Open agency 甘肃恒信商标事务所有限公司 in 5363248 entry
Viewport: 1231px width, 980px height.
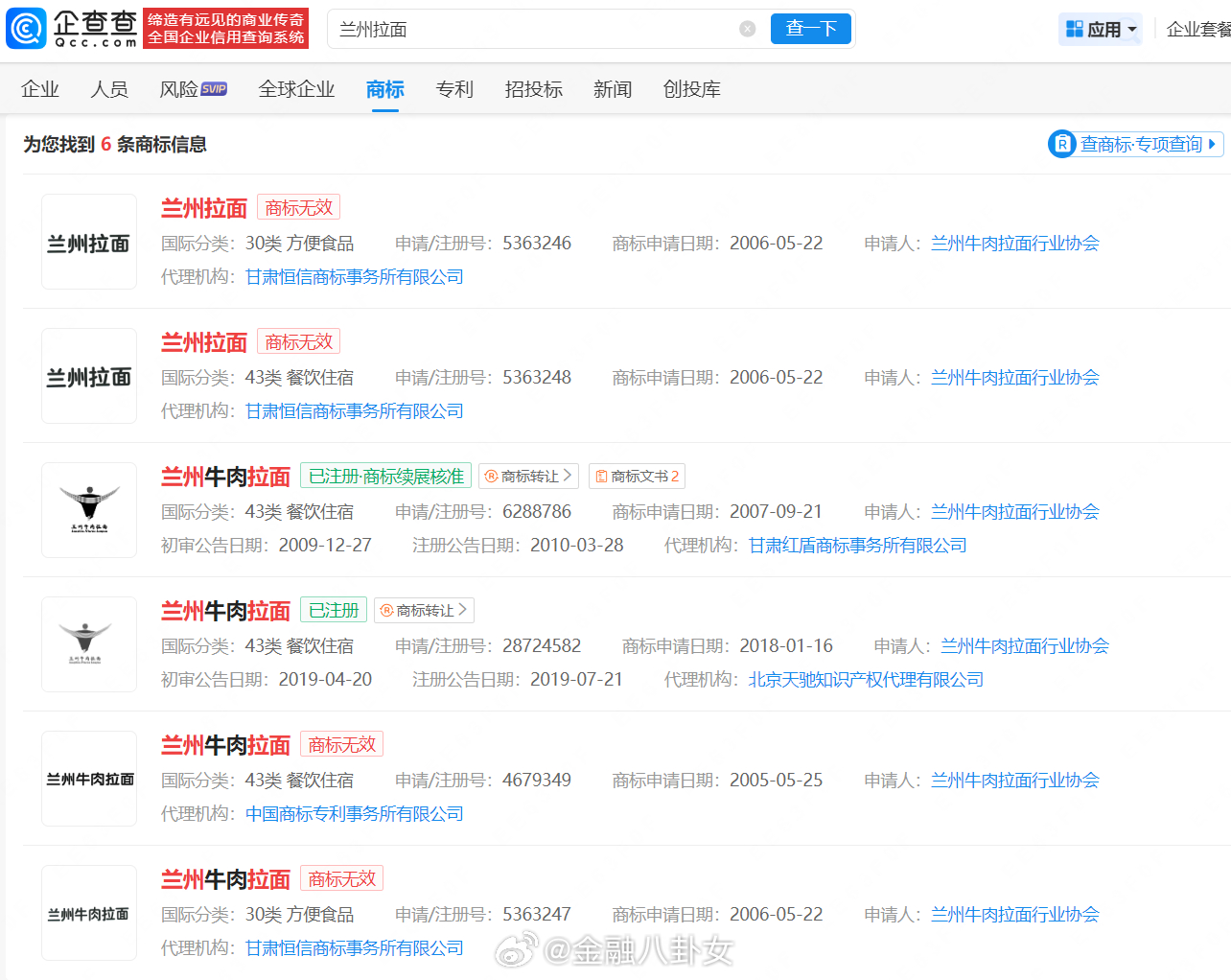click(355, 411)
